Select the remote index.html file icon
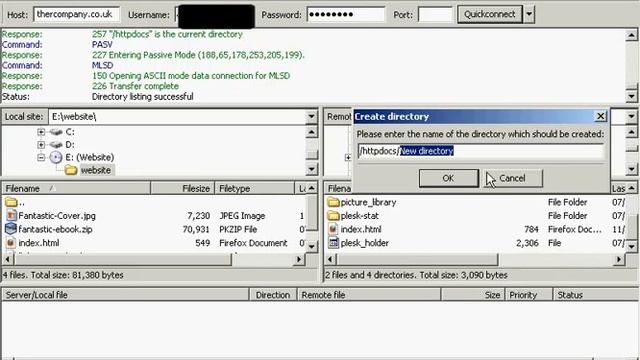 [x=333, y=229]
